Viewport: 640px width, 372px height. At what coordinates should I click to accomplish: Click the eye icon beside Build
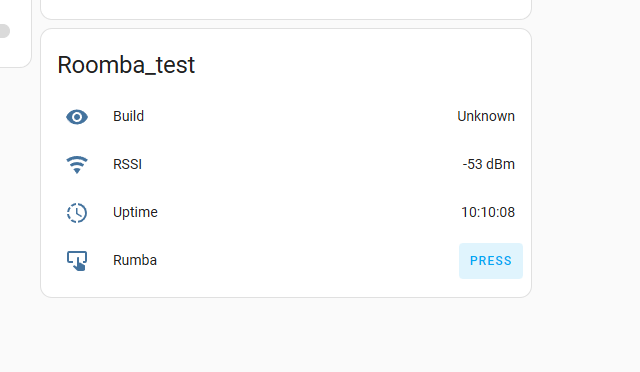click(x=77, y=117)
